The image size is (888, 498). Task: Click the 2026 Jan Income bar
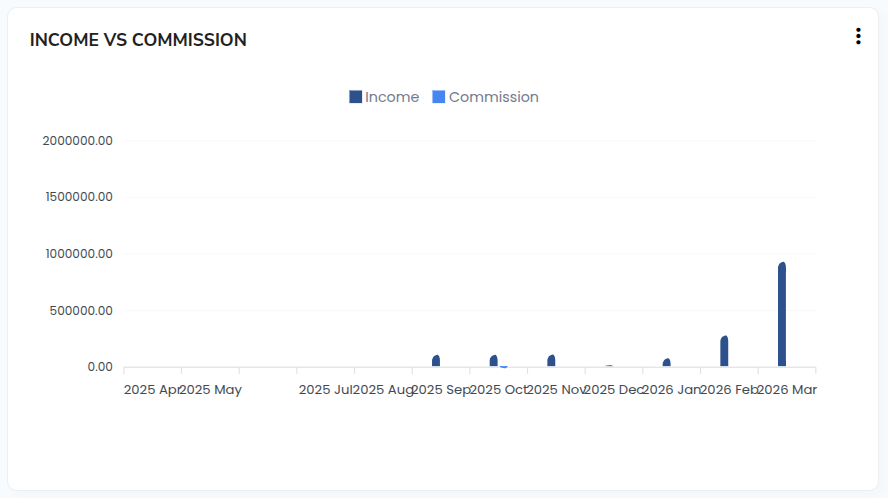click(x=667, y=363)
